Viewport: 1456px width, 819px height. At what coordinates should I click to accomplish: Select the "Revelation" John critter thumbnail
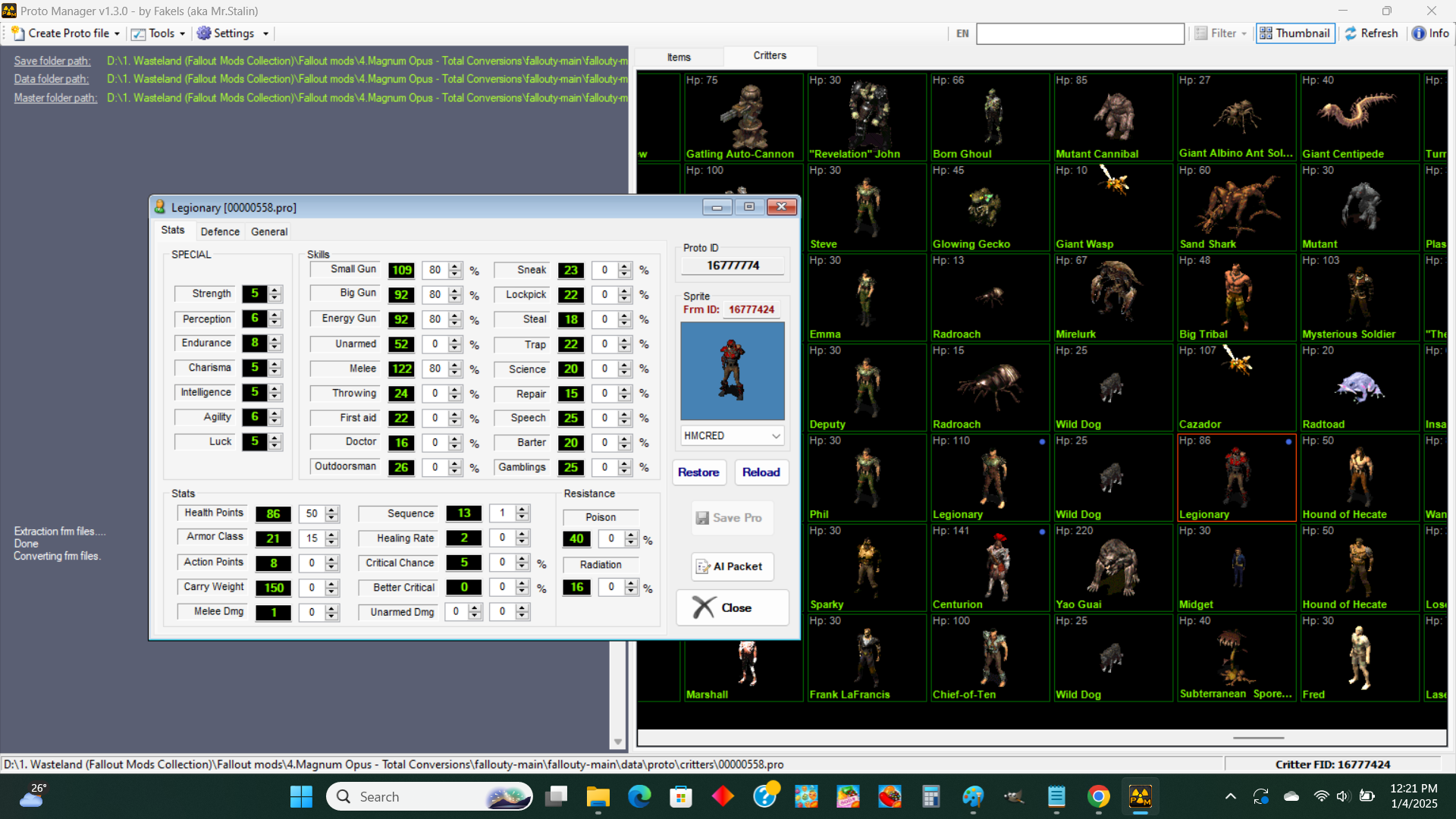tap(866, 117)
